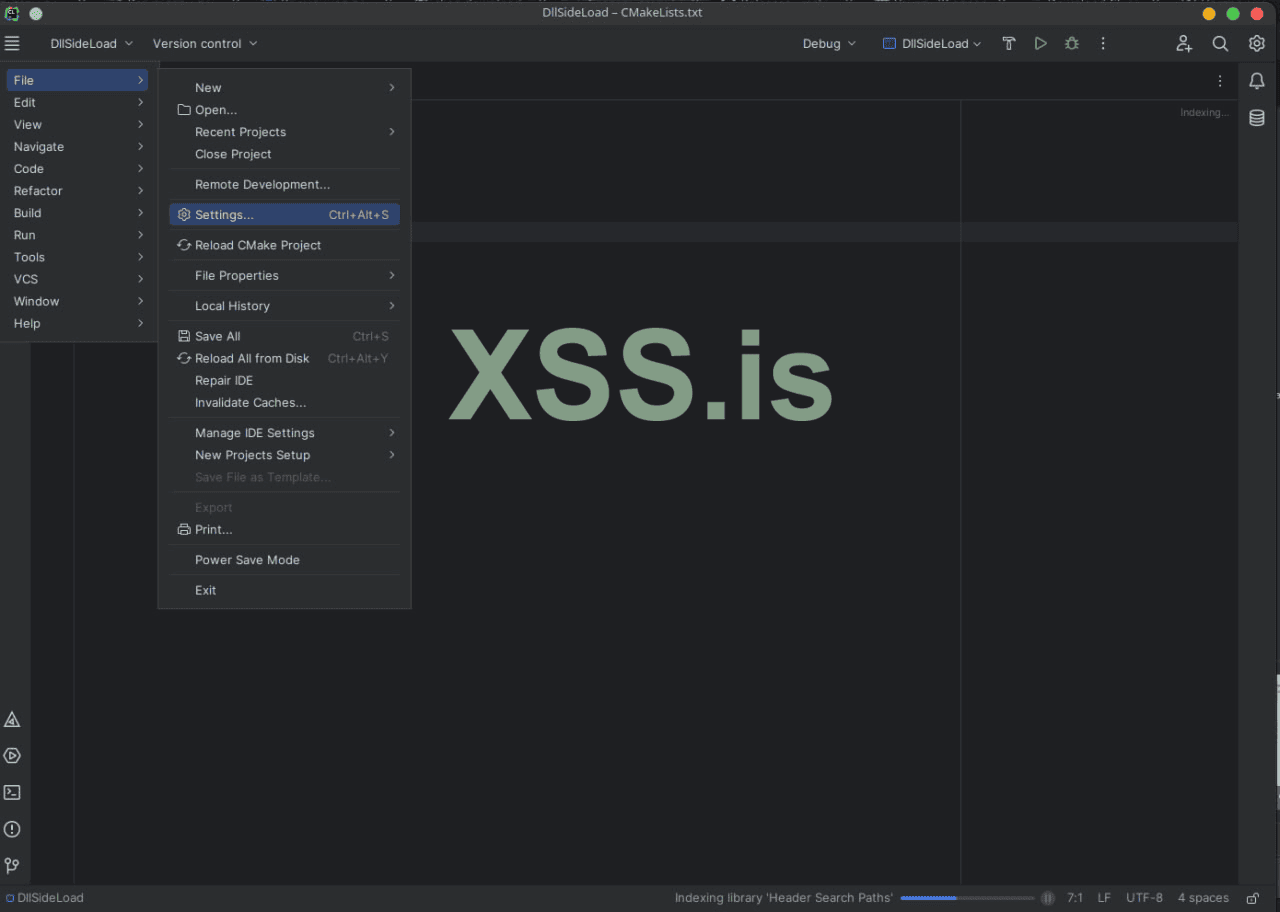Viewport: 1280px width, 912px height.
Task: Open the Refactor menu
Action: [38, 191]
